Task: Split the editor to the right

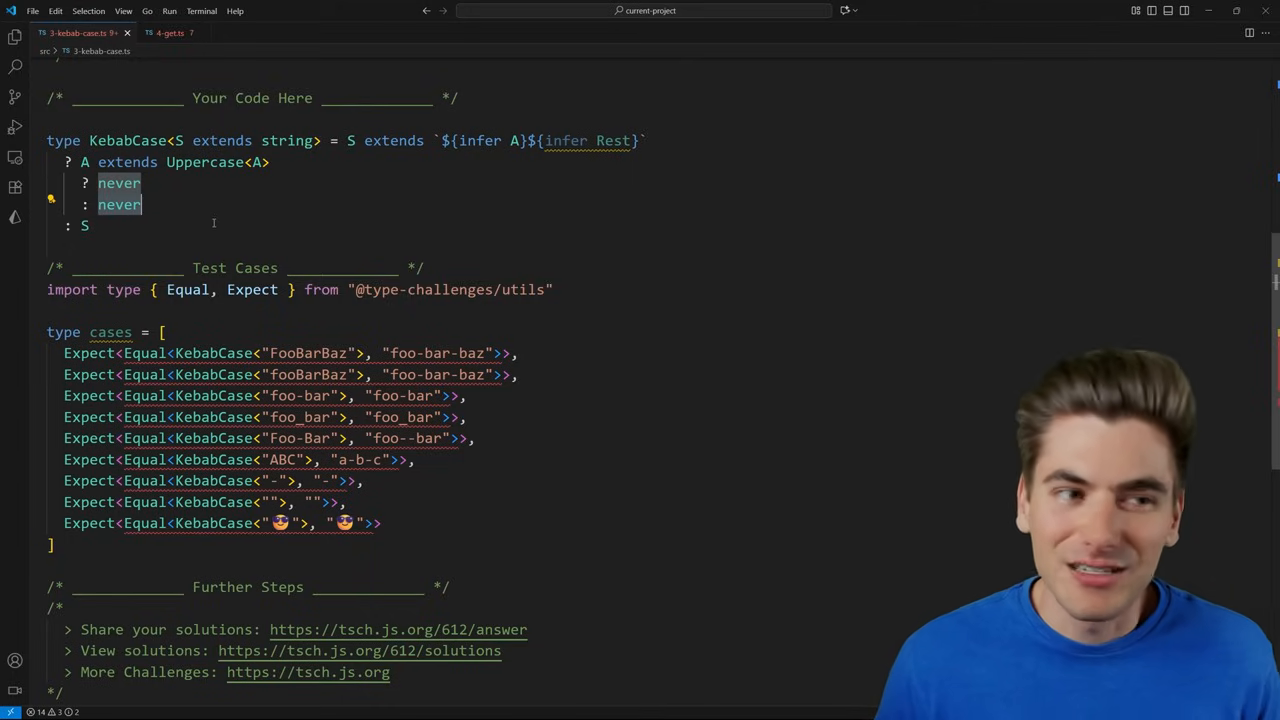Action: [x=1249, y=33]
